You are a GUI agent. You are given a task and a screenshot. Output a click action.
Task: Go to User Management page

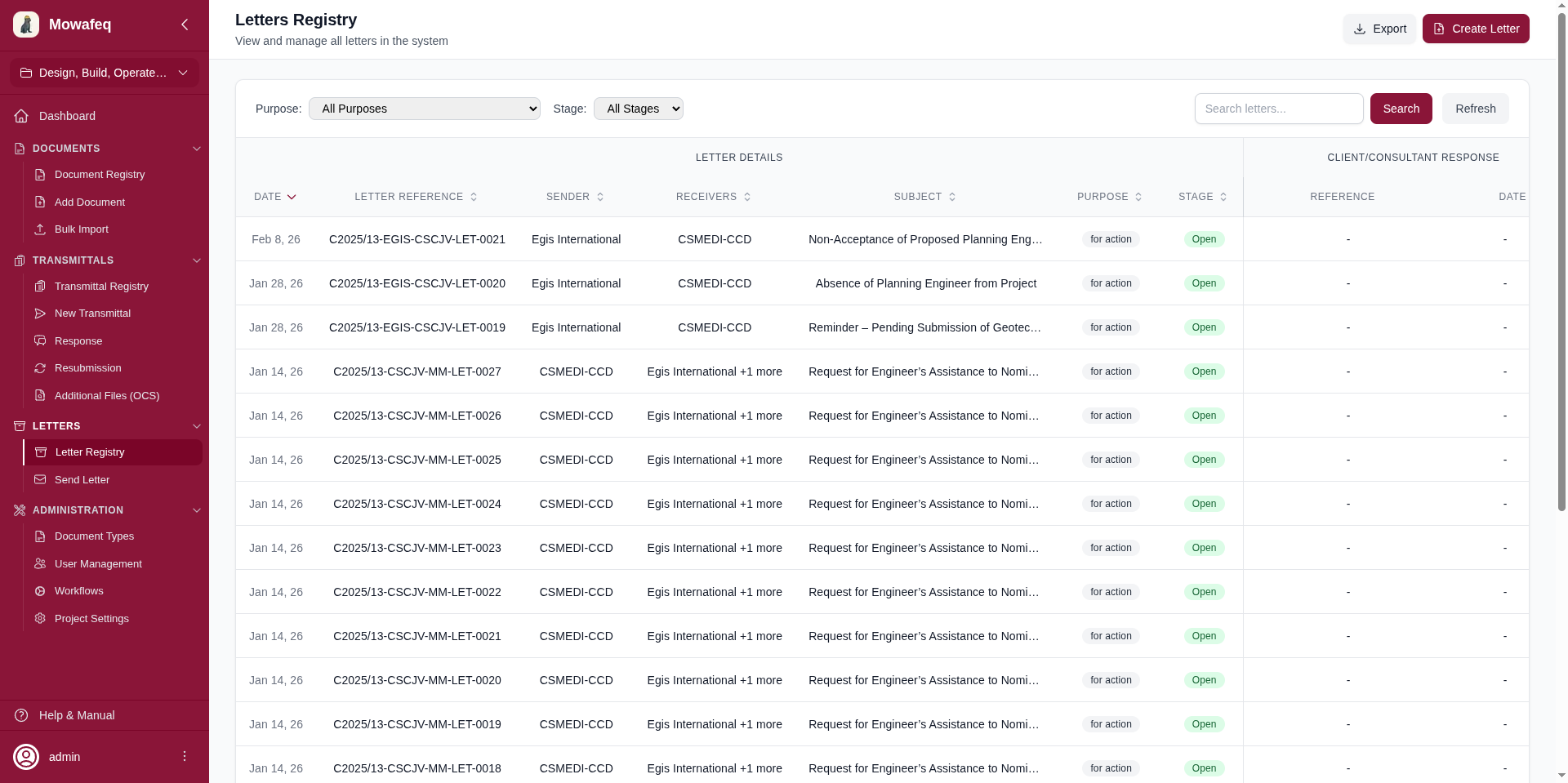pyautogui.click(x=98, y=564)
